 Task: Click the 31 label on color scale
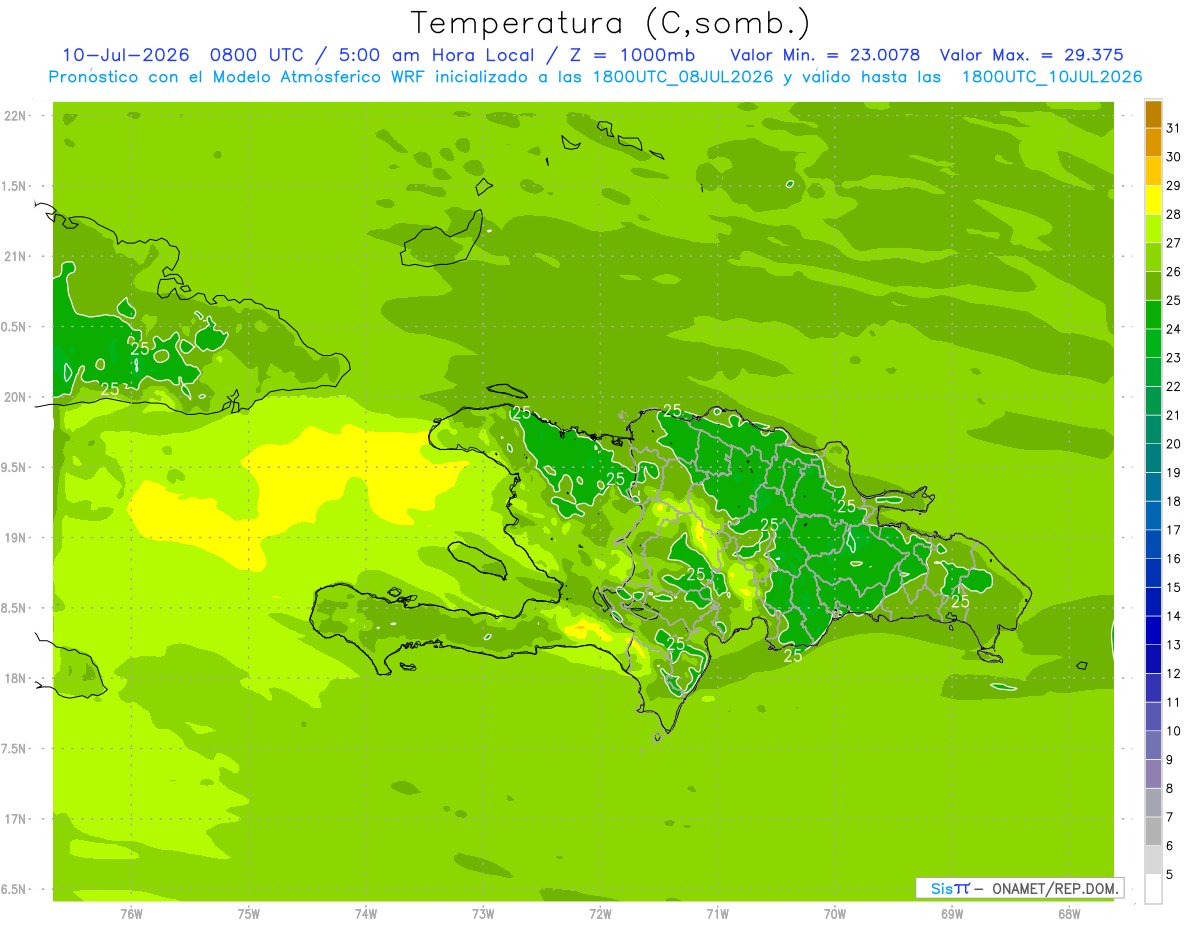coord(1174,127)
